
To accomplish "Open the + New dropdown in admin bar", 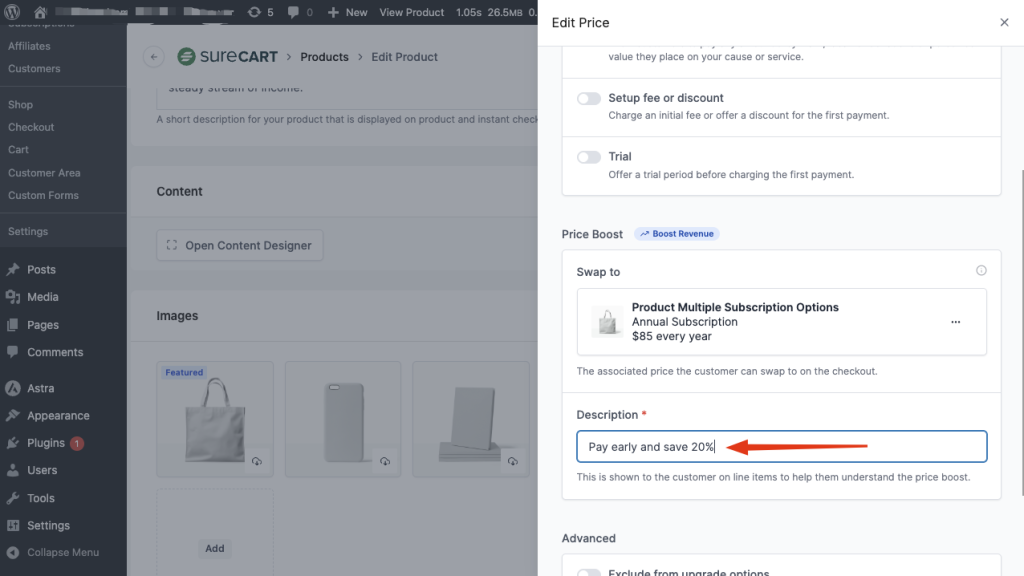I will pyautogui.click(x=349, y=12).
